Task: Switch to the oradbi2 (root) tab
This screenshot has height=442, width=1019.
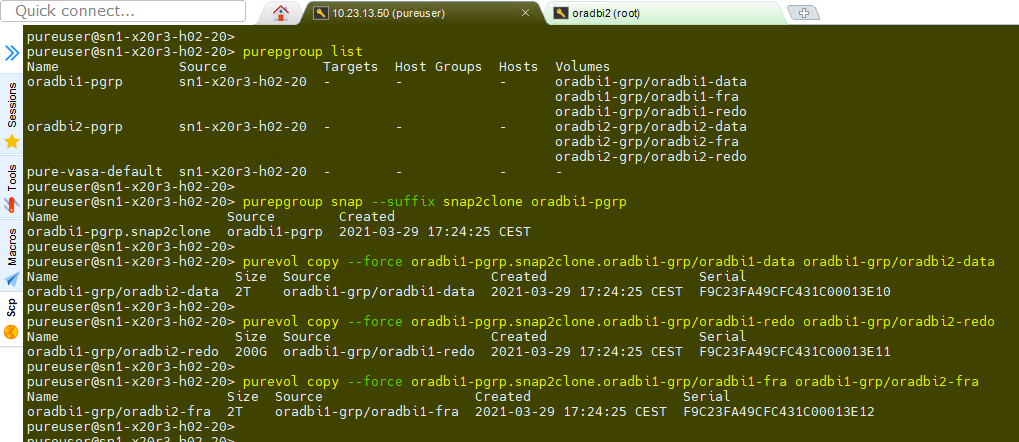Action: pos(663,13)
